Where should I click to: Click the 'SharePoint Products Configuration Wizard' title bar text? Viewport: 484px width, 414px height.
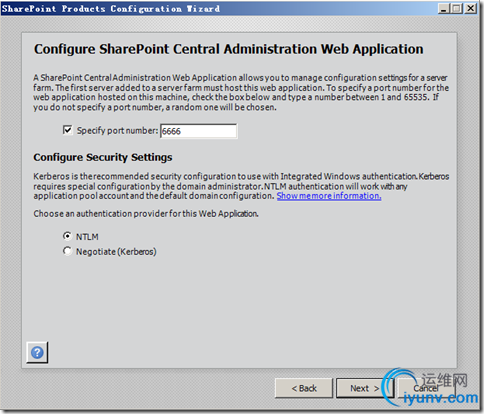click(x=111, y=9)
